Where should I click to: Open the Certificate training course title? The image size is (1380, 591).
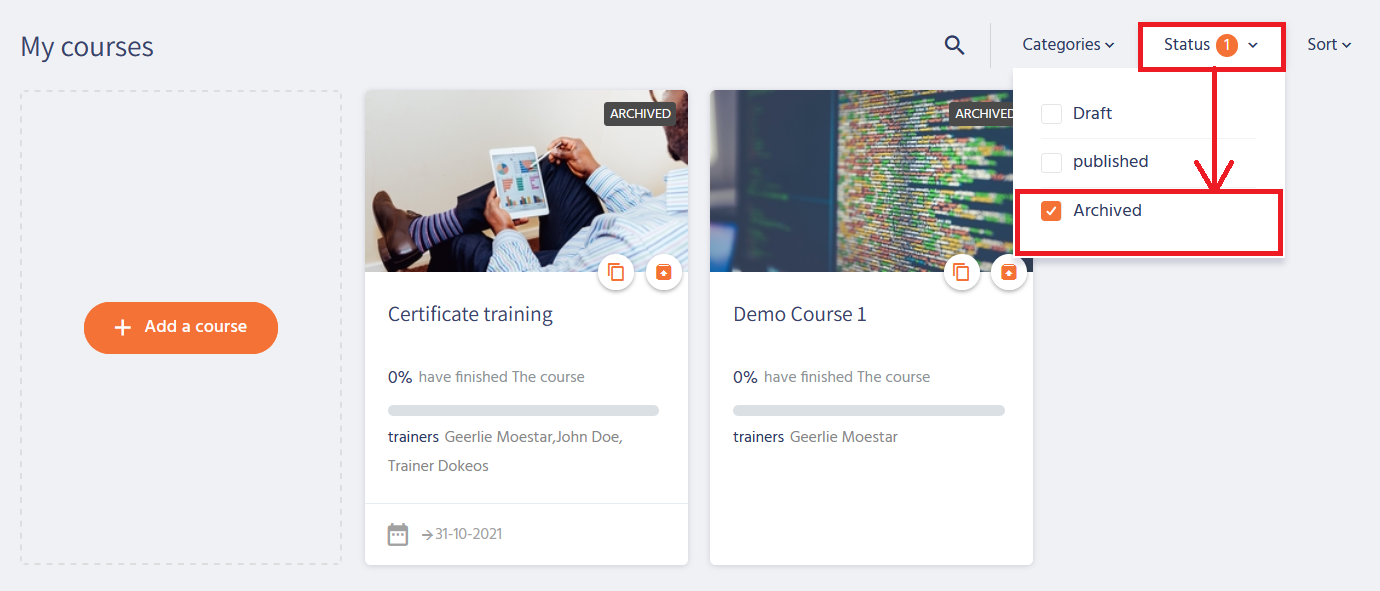point(470,314)
